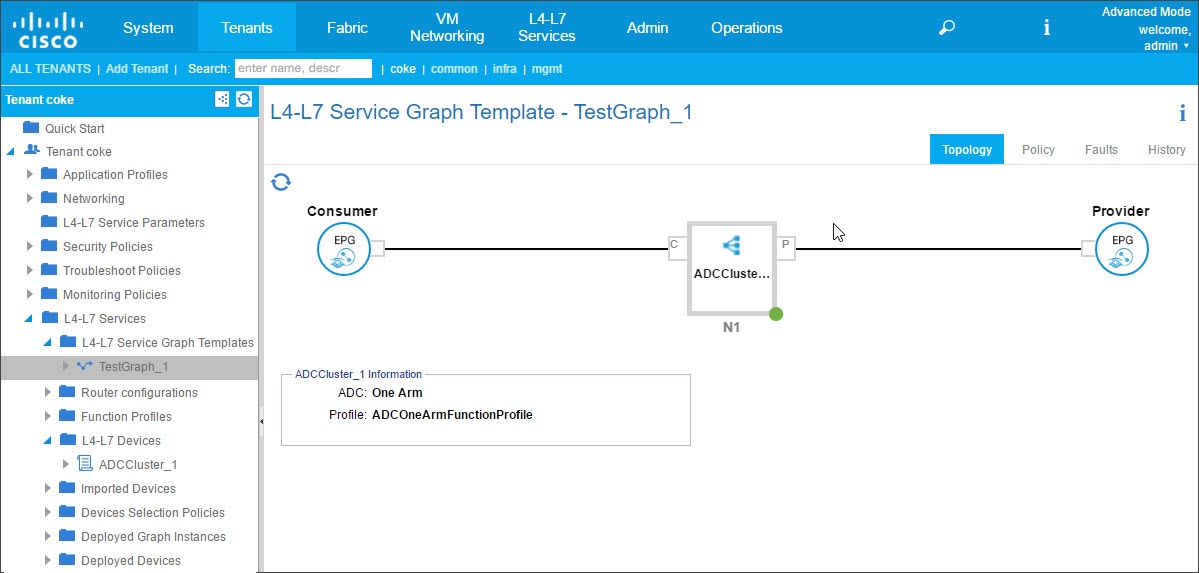Expand the Imported Devices node
Screen dimensions: 1199x573
pyautogui.click(x=47, y=488)
